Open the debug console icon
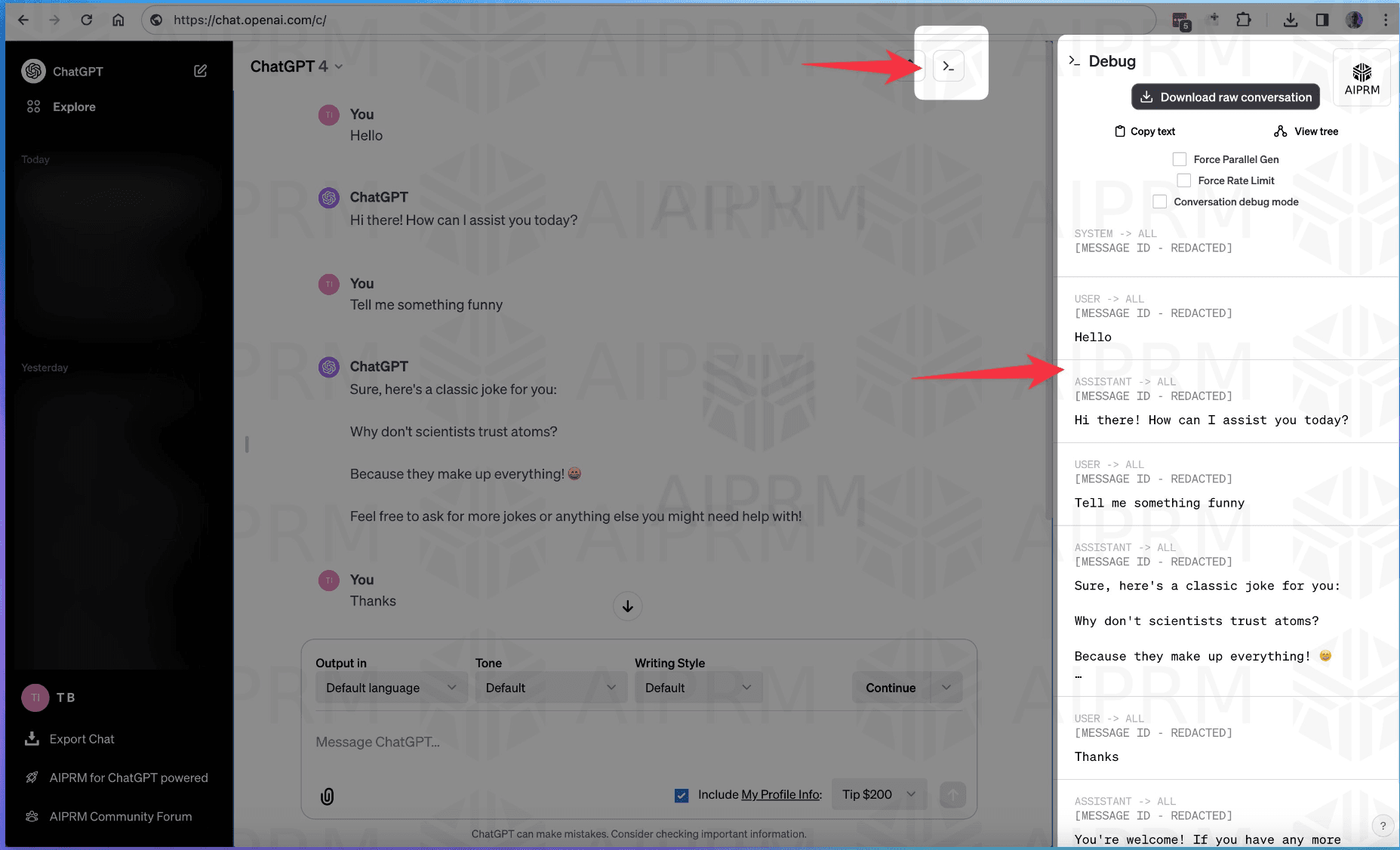1400x850 pixels. click(x=949, y=66)
